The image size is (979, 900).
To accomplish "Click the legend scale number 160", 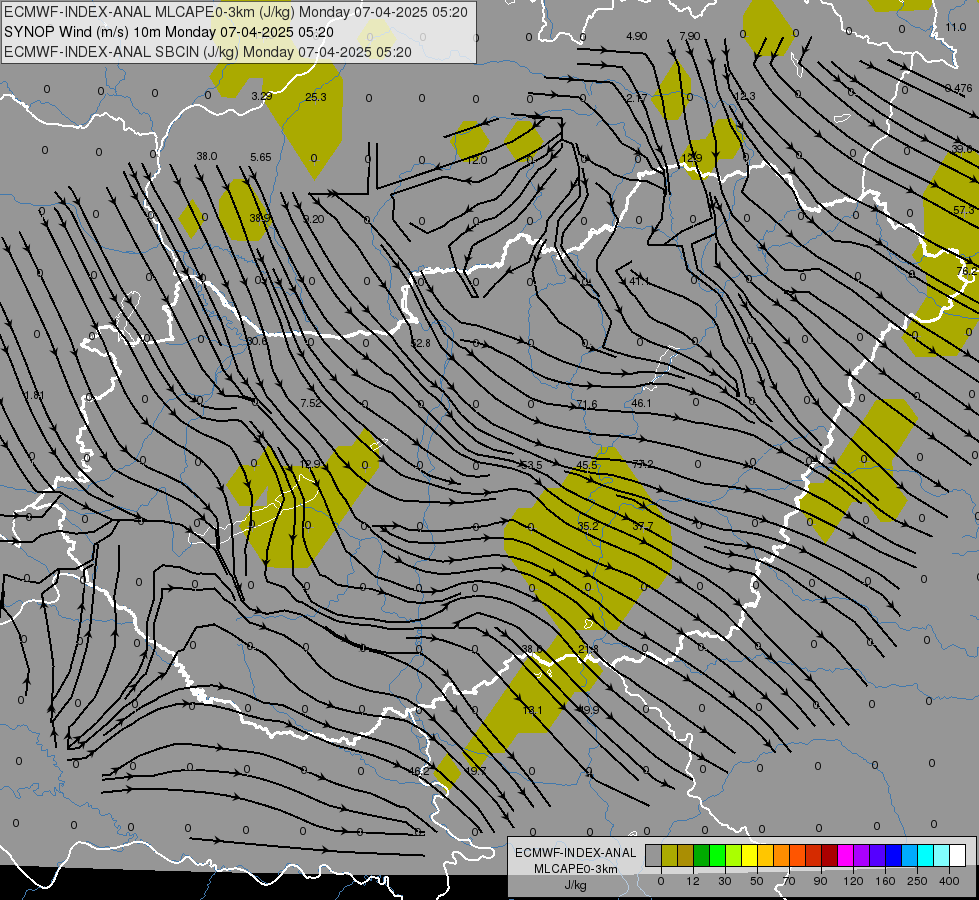I will coord(885,881).
